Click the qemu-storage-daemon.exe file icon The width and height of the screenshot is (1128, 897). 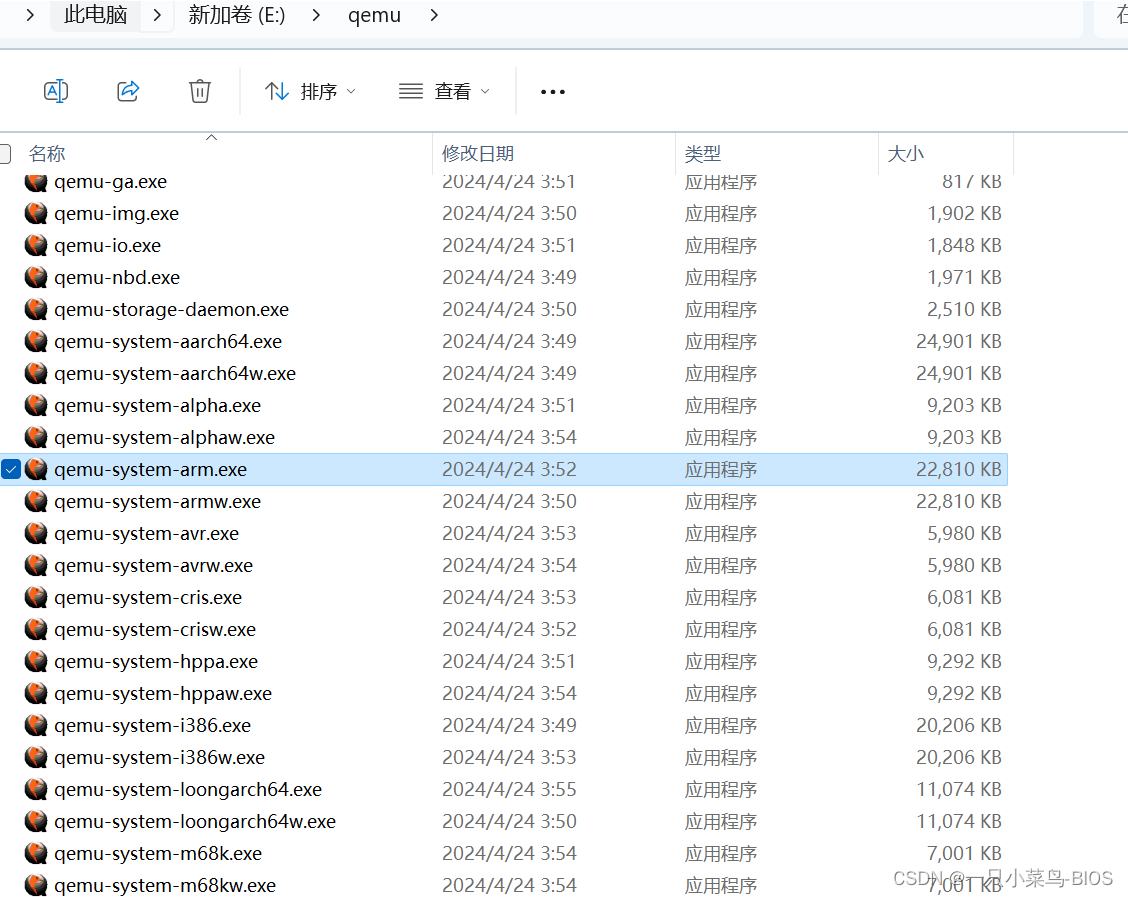click(x=36, y=309)
